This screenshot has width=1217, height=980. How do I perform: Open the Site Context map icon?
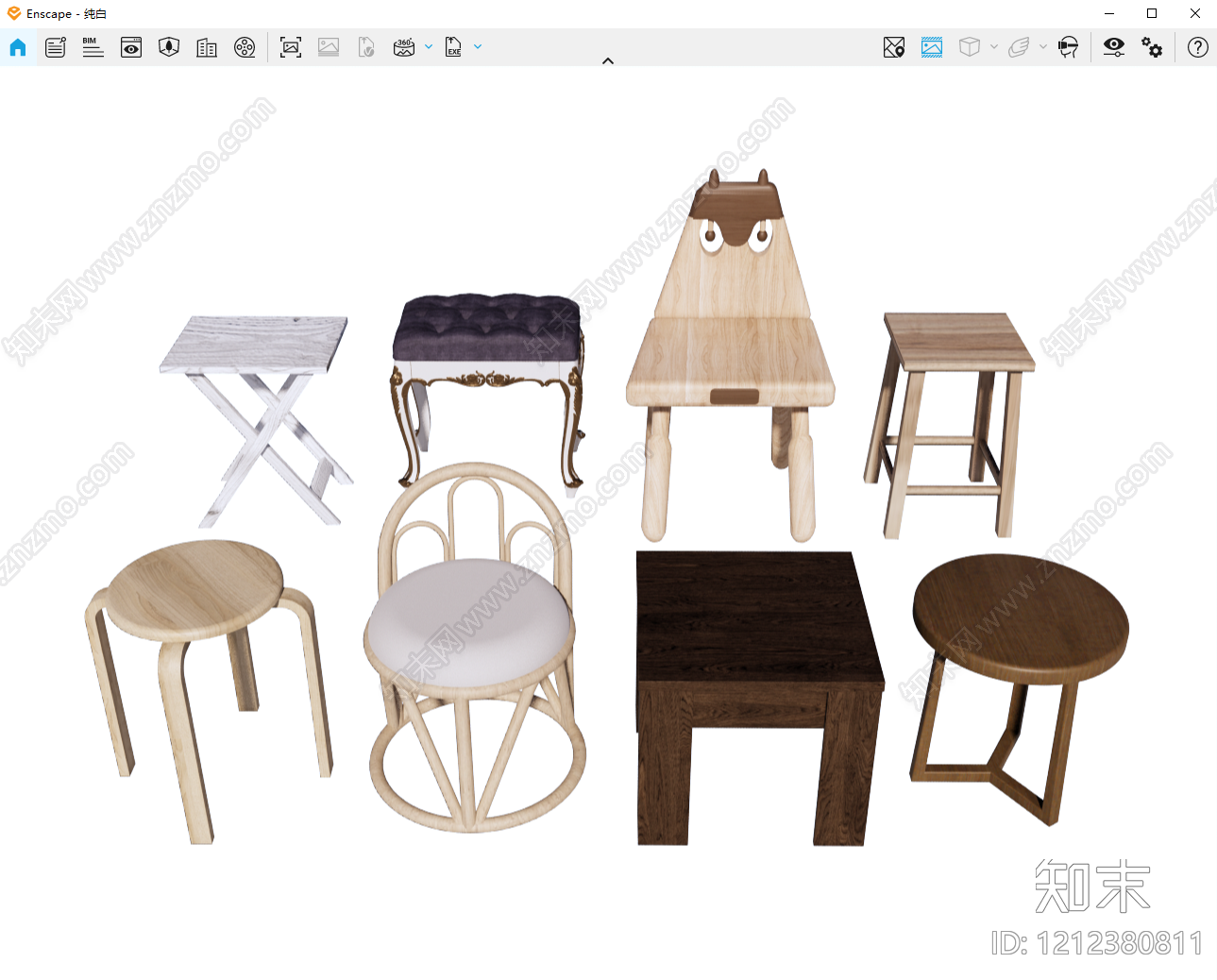pos(894,47)
